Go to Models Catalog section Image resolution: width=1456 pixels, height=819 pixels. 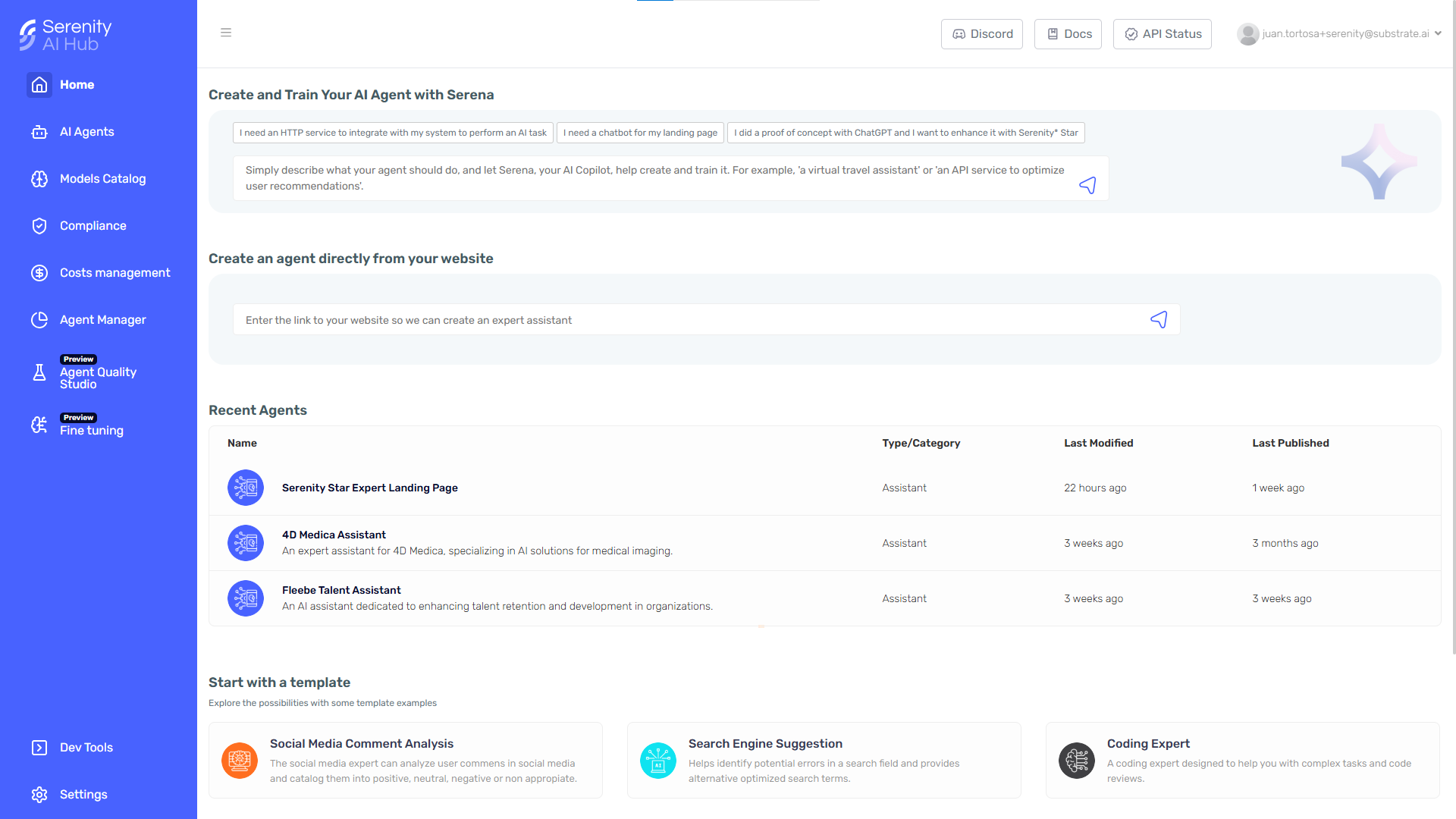pos(102,179)
